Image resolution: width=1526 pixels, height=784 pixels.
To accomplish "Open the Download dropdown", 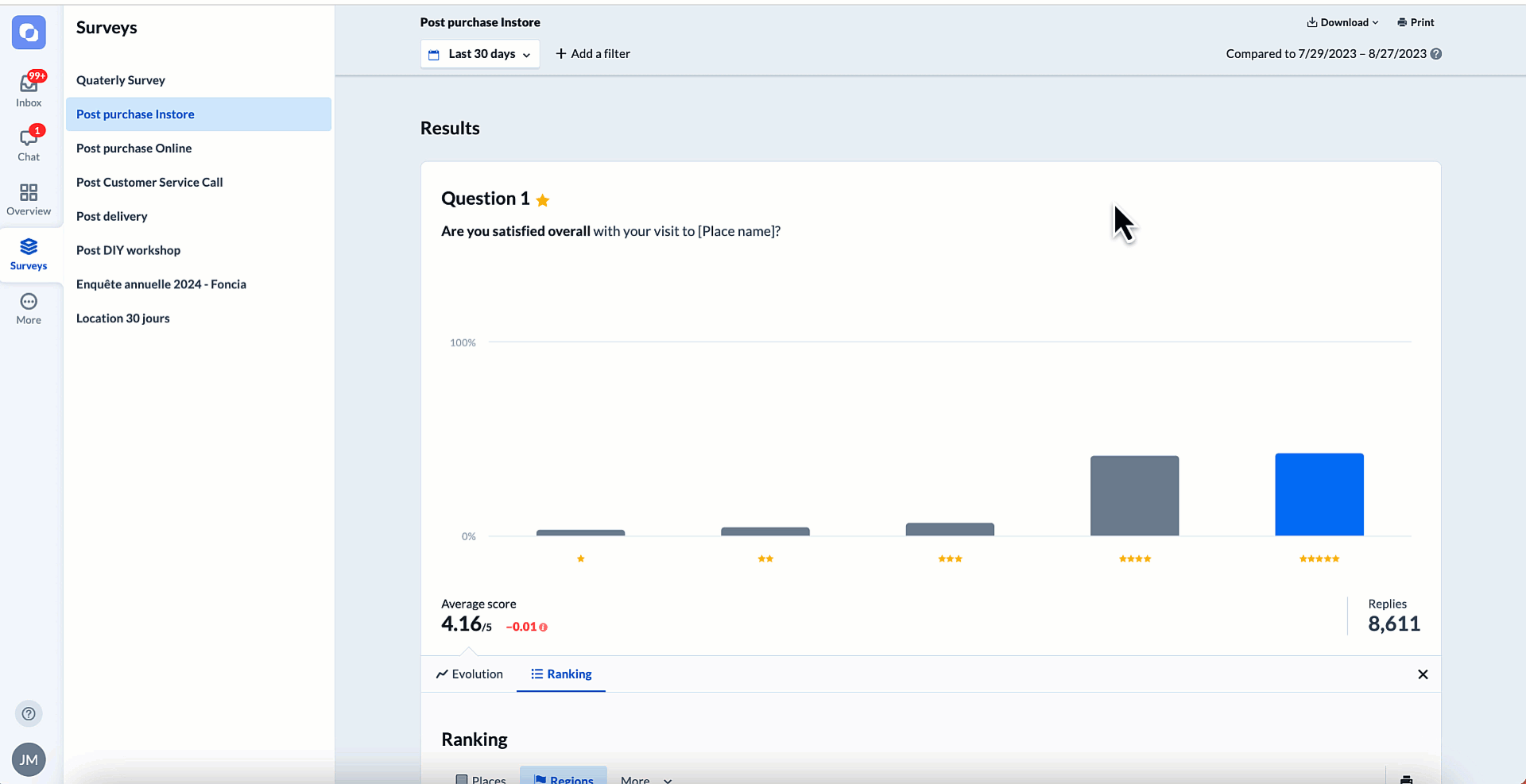I will pyautogui.click(x=1342, y=22).
